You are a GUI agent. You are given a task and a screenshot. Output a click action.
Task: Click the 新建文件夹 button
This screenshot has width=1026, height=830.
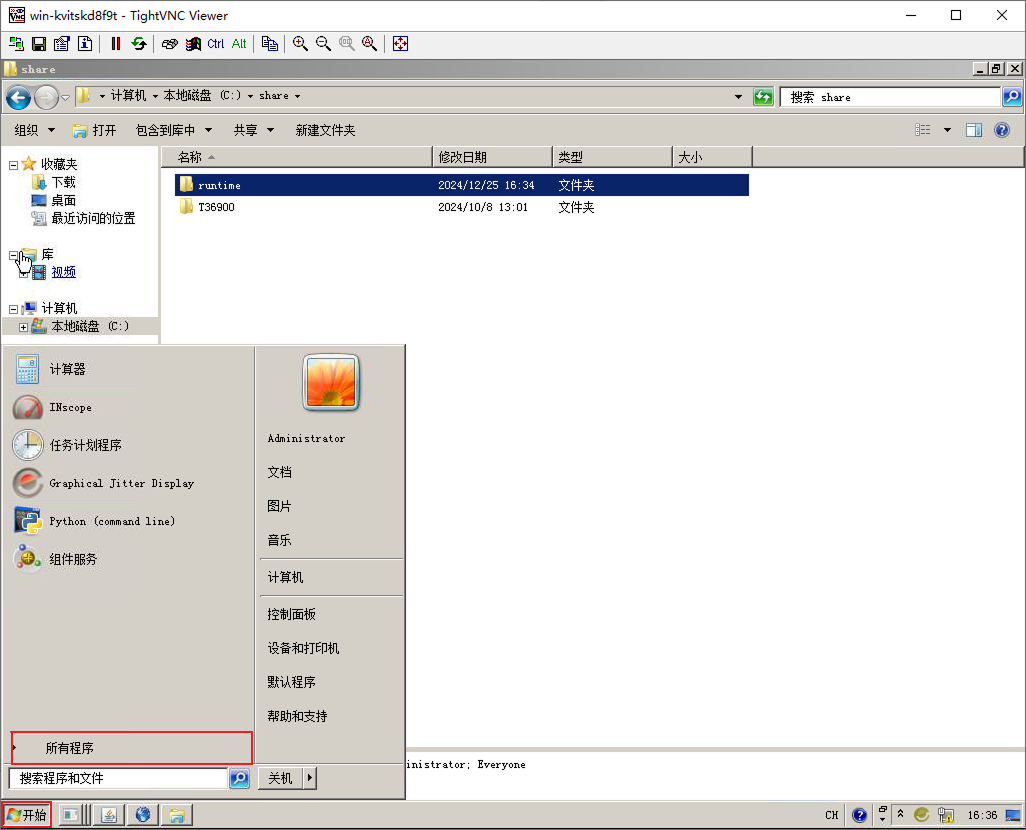tap(325, 130)
